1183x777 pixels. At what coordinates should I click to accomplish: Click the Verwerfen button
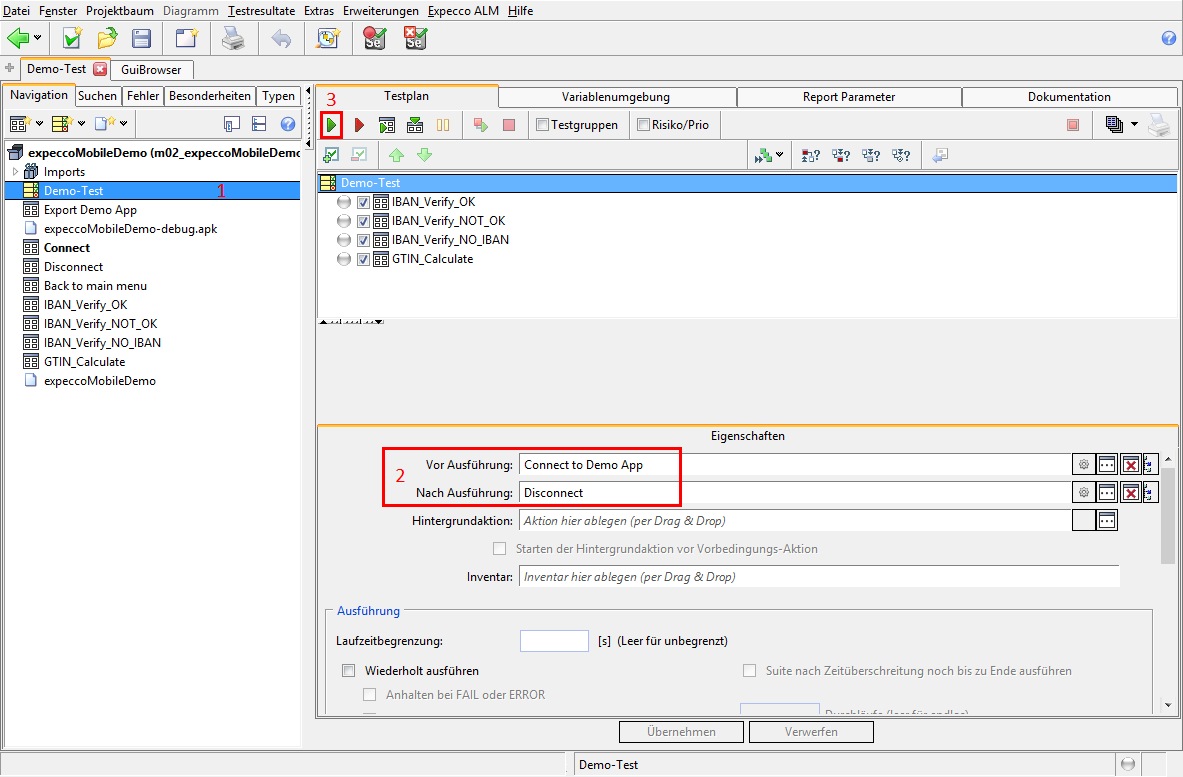811,732
